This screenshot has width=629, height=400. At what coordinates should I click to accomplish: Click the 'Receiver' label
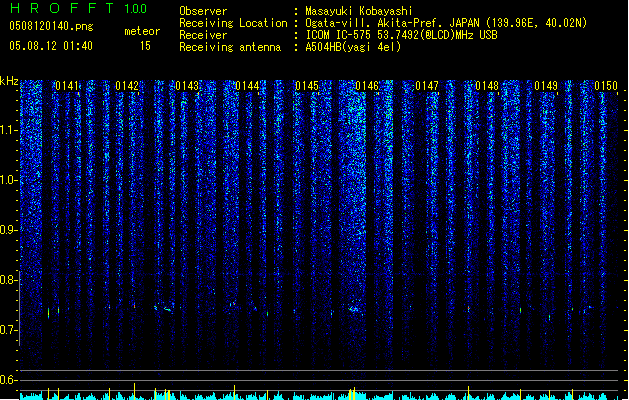203,35
